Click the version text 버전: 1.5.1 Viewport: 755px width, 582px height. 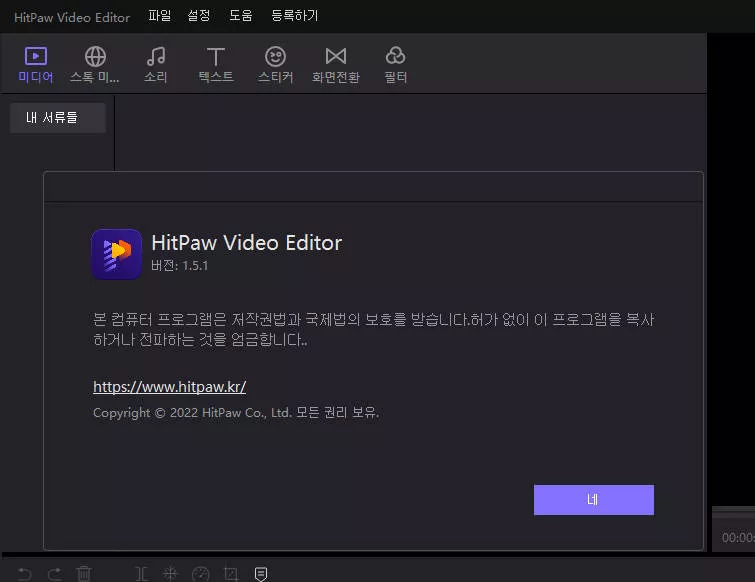click(180, 265)
